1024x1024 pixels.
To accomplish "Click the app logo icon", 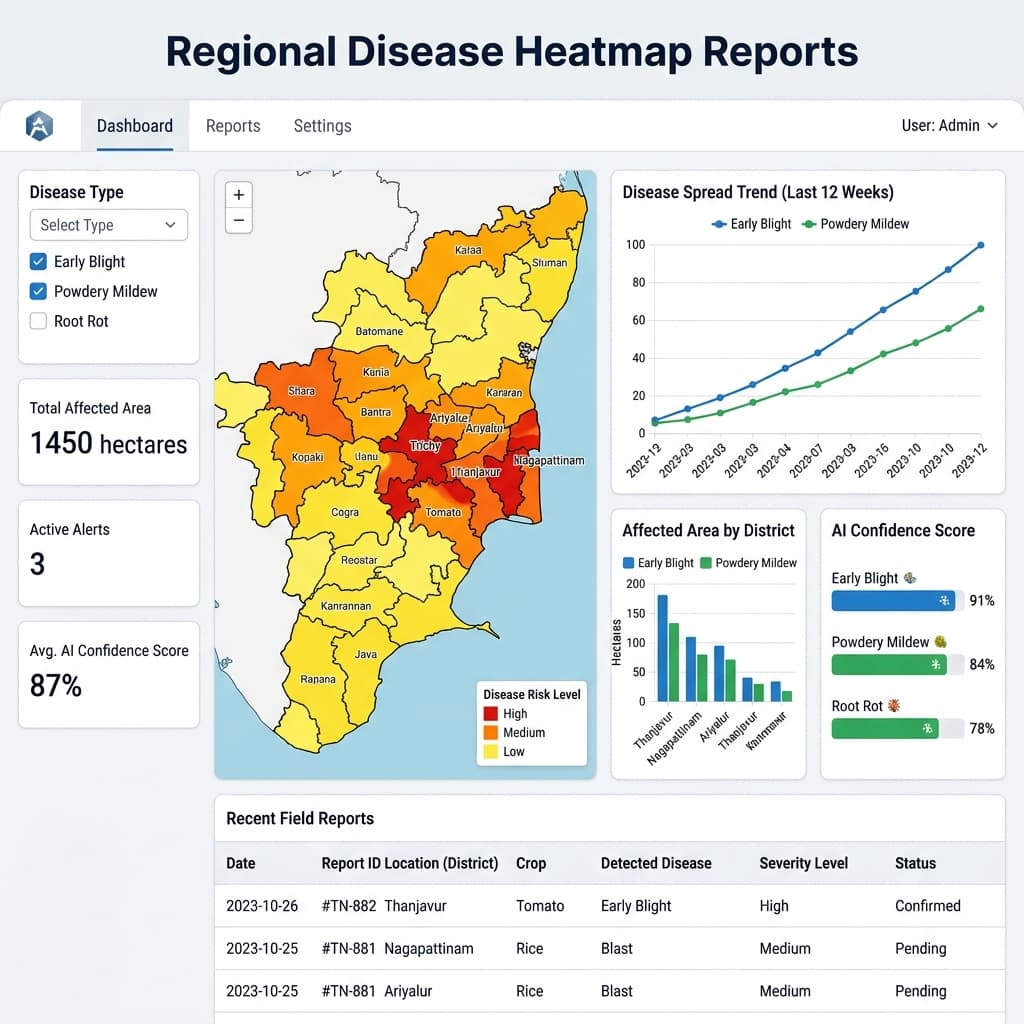I will [39, 125].
